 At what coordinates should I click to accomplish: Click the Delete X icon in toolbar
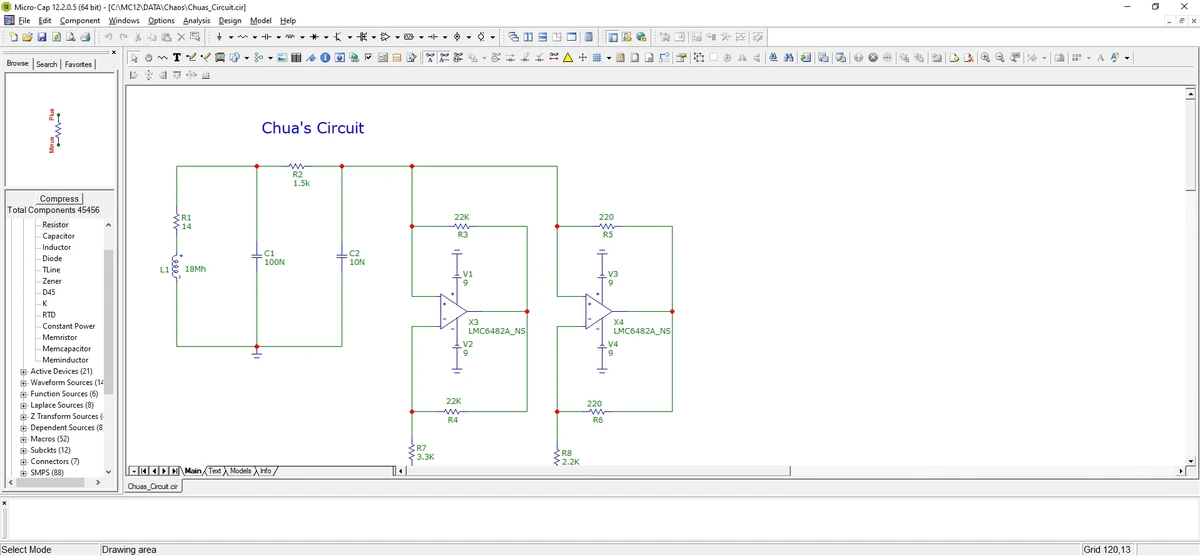181,37
